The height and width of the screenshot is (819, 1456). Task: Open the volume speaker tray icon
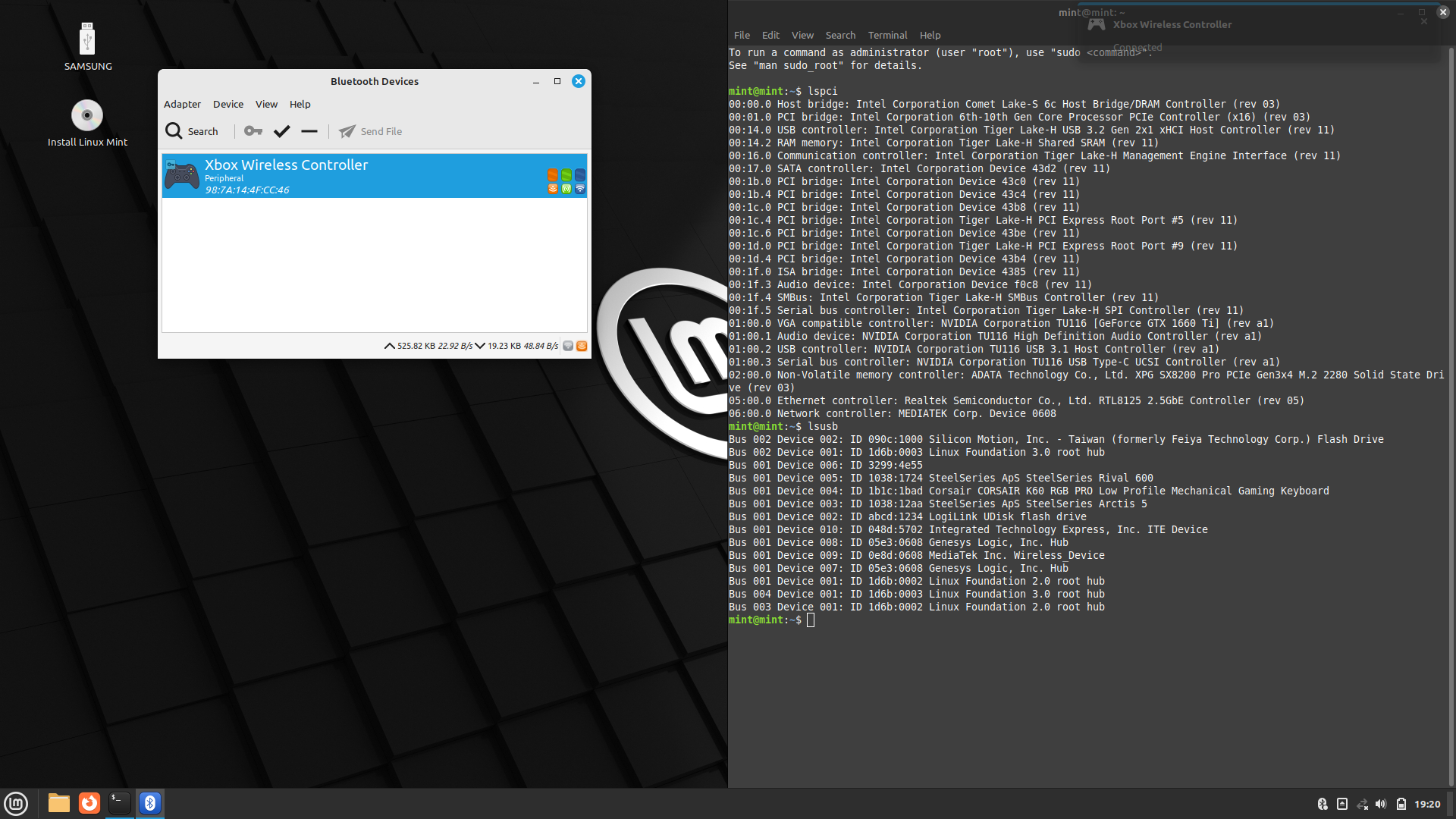(1381, 804)
